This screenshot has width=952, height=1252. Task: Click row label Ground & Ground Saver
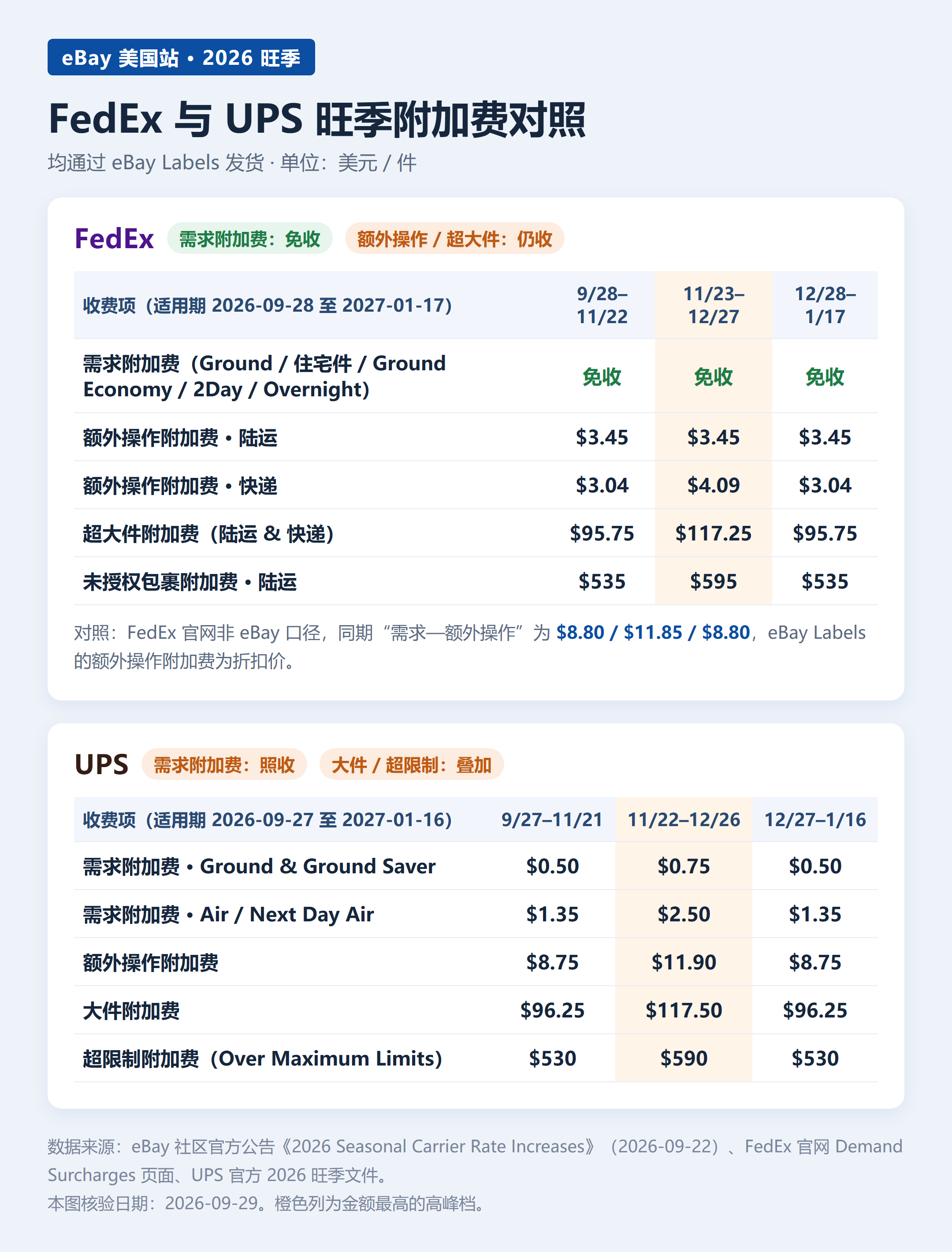(x=259, y=866)
